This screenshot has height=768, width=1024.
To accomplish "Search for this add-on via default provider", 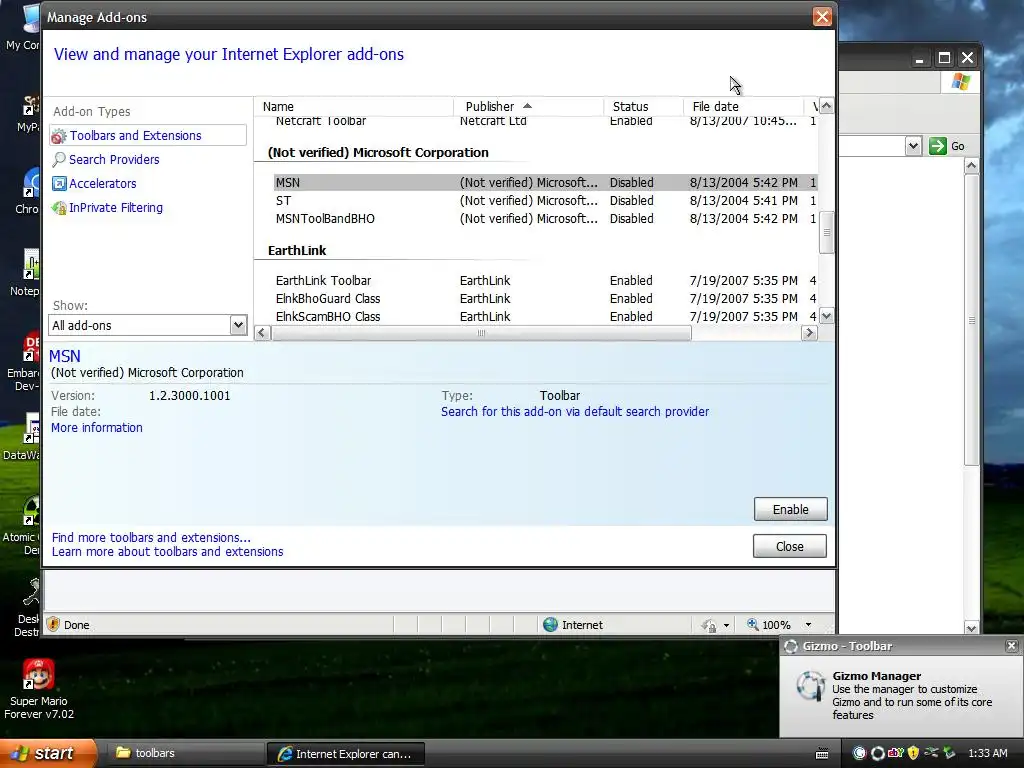I will (x=575, y=411).
